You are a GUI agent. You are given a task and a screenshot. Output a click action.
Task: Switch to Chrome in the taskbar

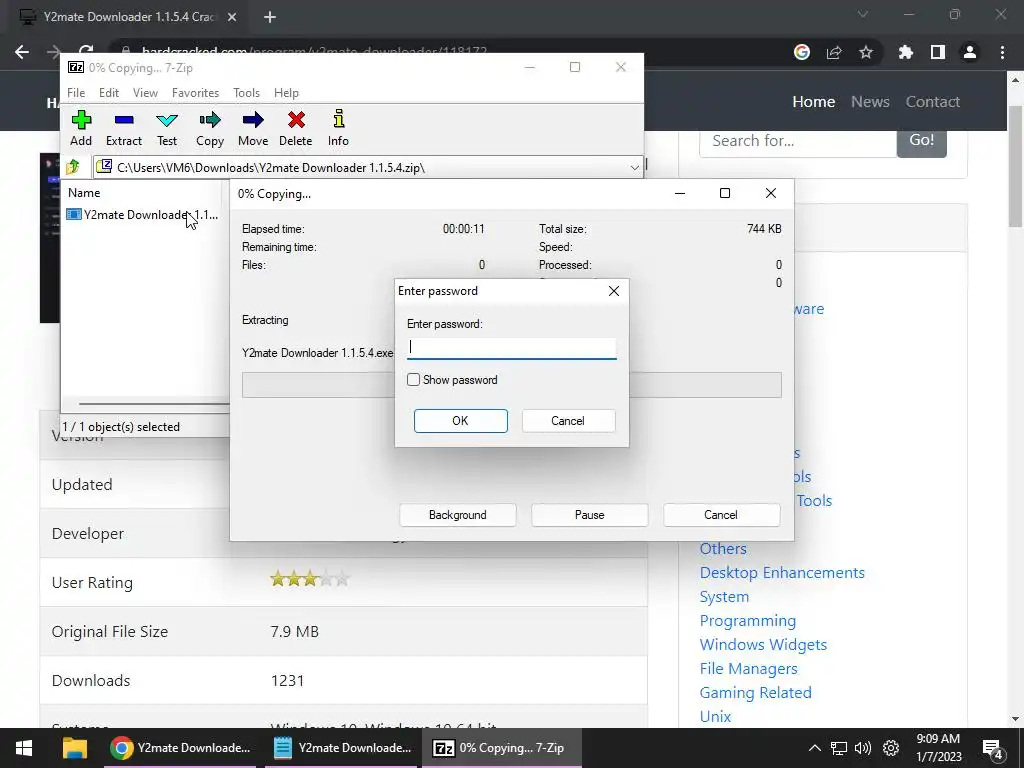[x=180, y=748]
